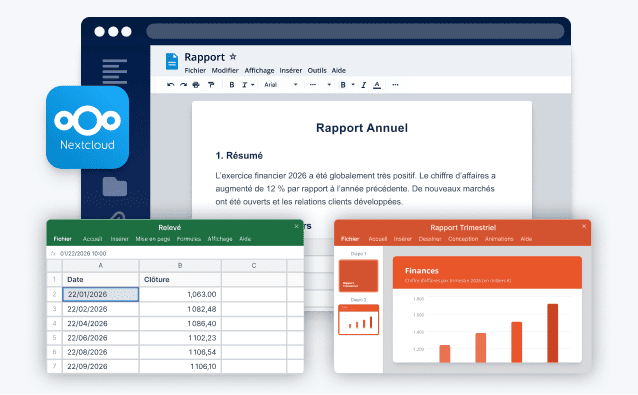Image resolution: width=638 pixels, height=395 pixels.
Task: Click the Finances slide title
Action: point(422,271)
